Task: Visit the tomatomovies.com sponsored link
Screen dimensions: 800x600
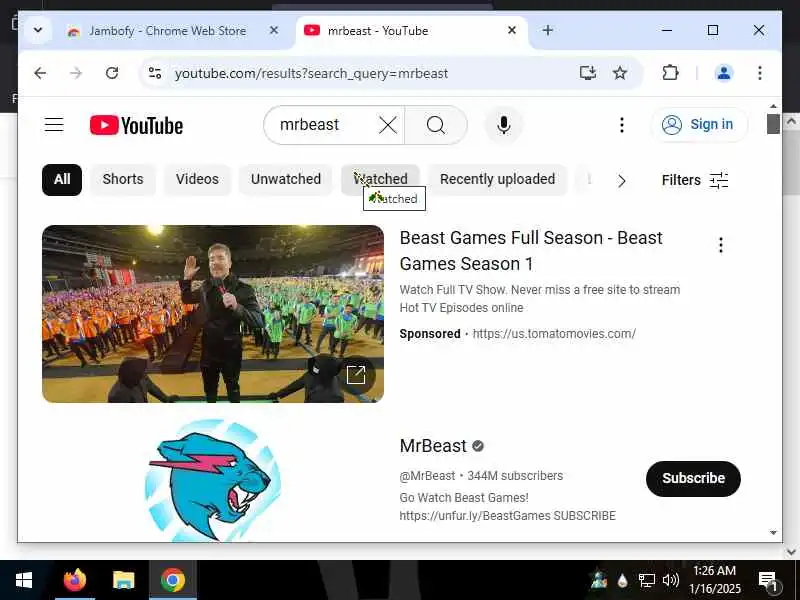Action: (554, 334)
